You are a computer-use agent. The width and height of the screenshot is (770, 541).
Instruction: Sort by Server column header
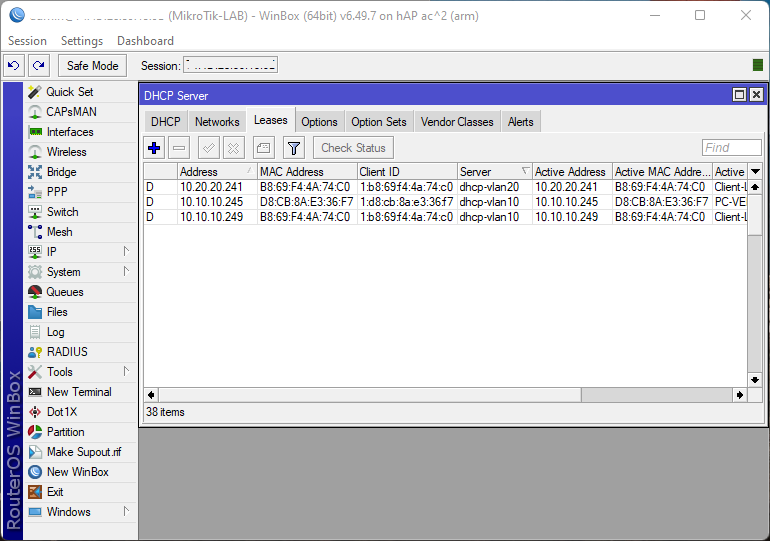(495, 172)
